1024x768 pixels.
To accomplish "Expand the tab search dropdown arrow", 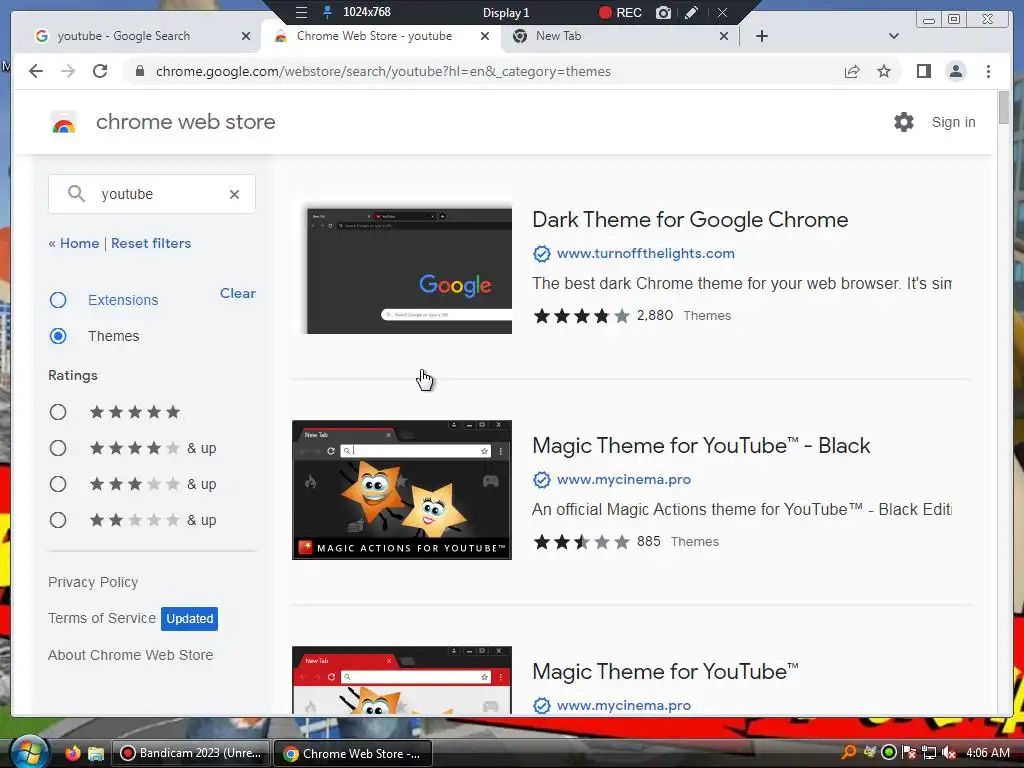I will pos(893,36).
